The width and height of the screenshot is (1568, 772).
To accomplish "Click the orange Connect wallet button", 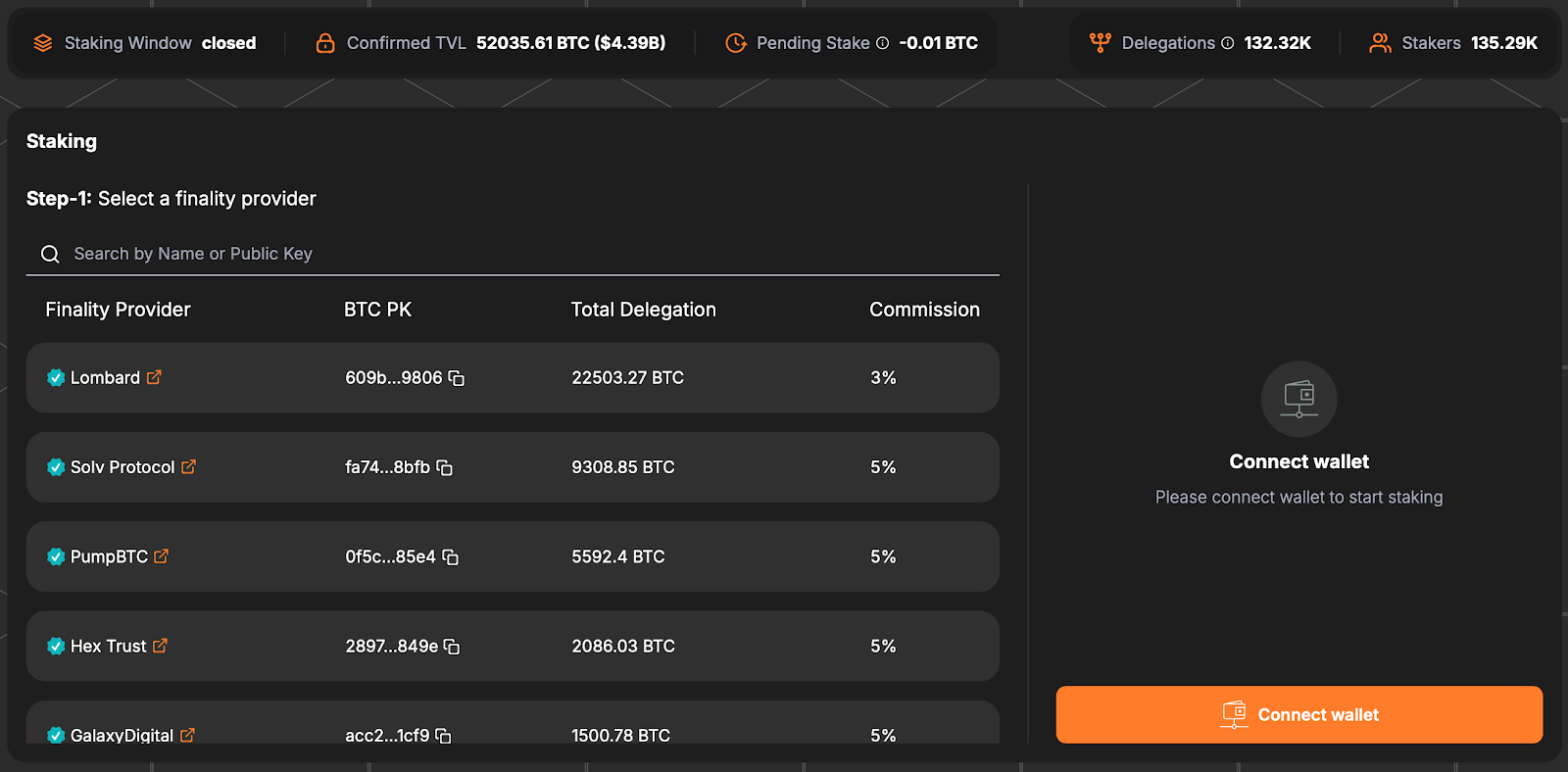I will [1299, 714].
